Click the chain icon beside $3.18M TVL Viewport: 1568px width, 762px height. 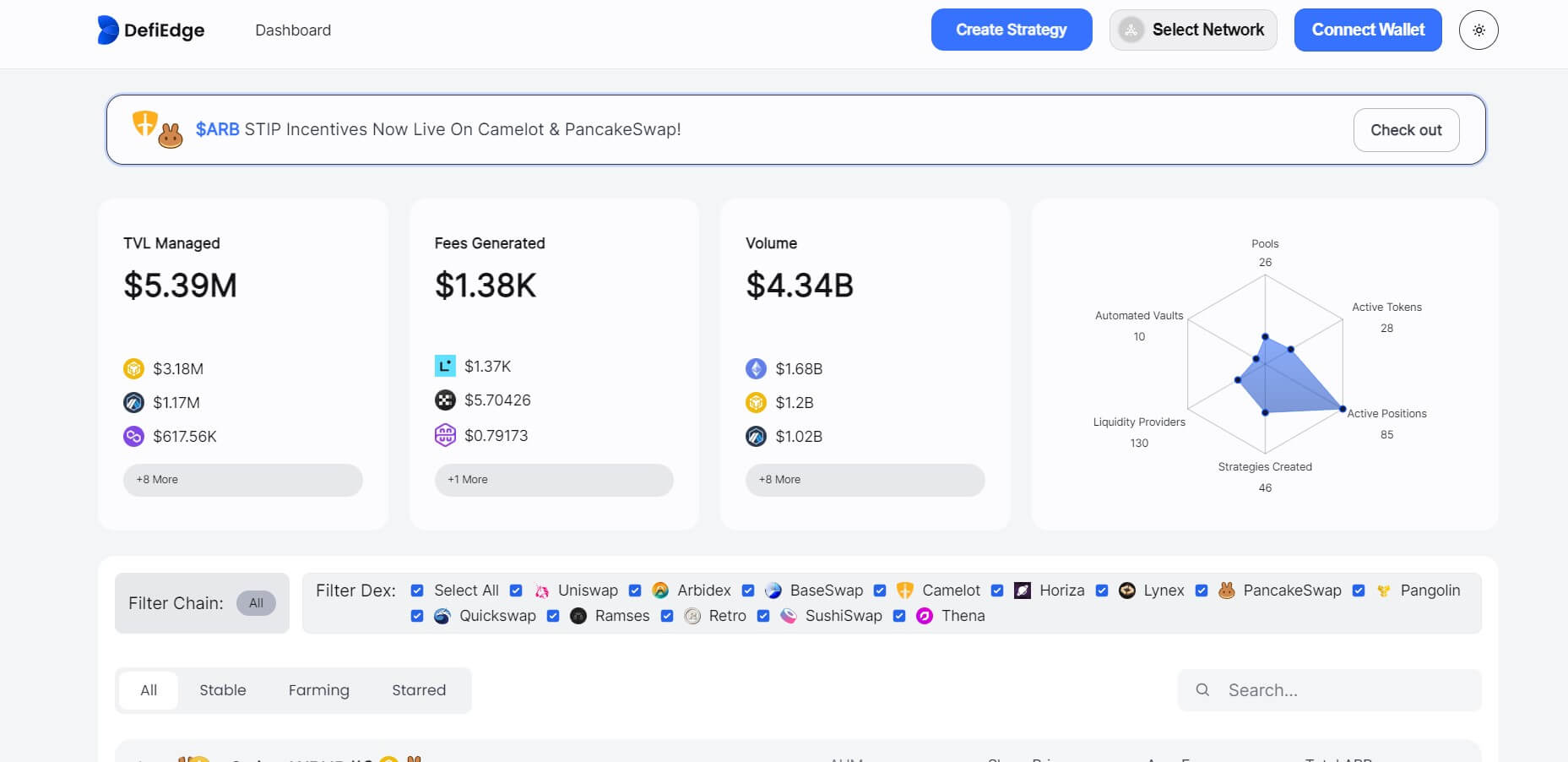133,368
